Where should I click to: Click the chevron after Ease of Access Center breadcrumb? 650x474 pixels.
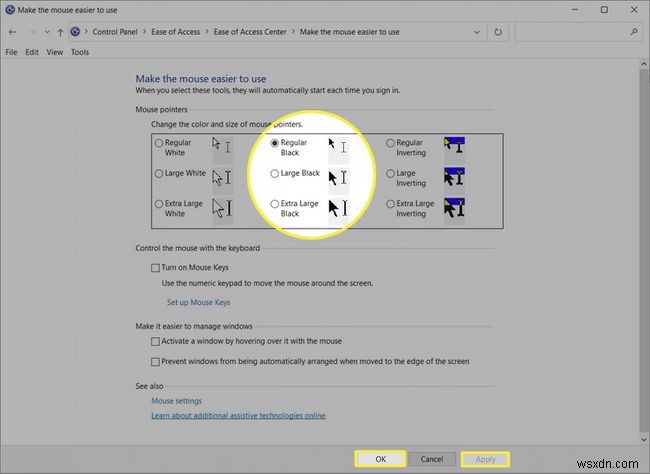[293, 32]
